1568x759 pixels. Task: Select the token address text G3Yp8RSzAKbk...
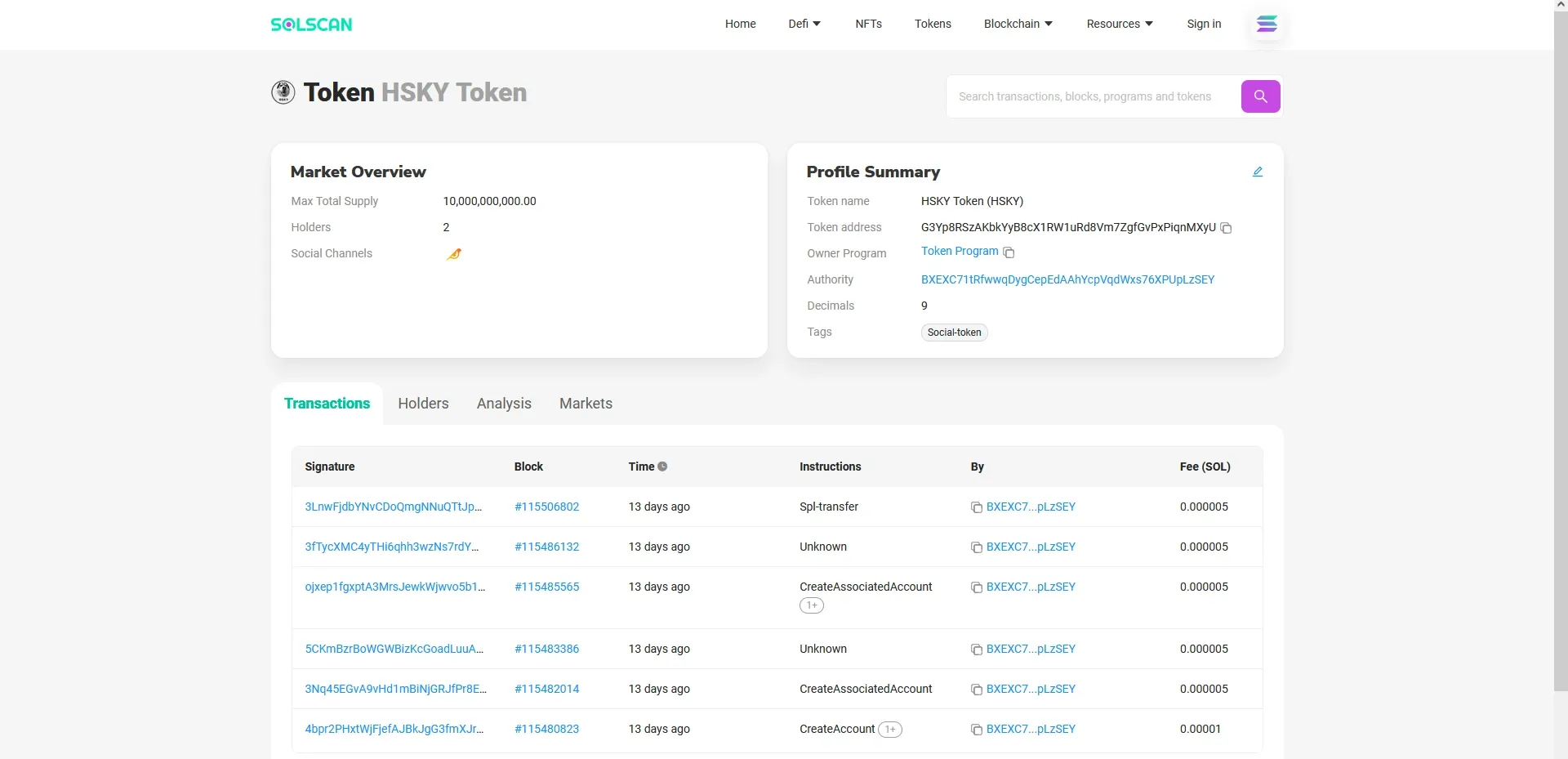point(1068,227)
